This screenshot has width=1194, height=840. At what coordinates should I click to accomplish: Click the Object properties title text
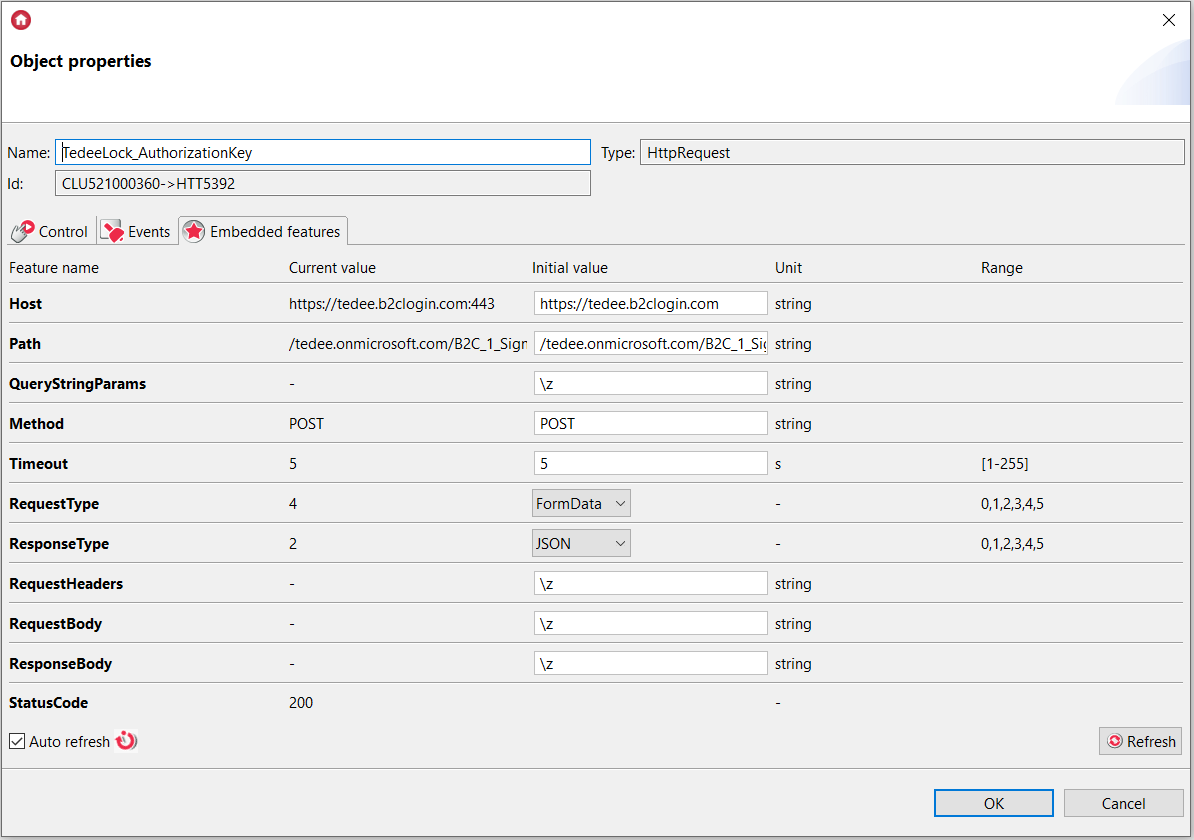[81, 61]
